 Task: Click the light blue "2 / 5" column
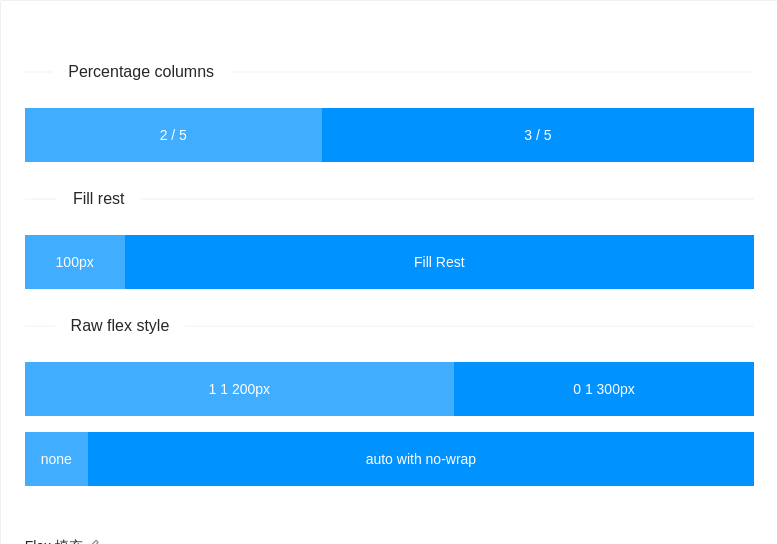pyautogui.click(x=173, y=135)
